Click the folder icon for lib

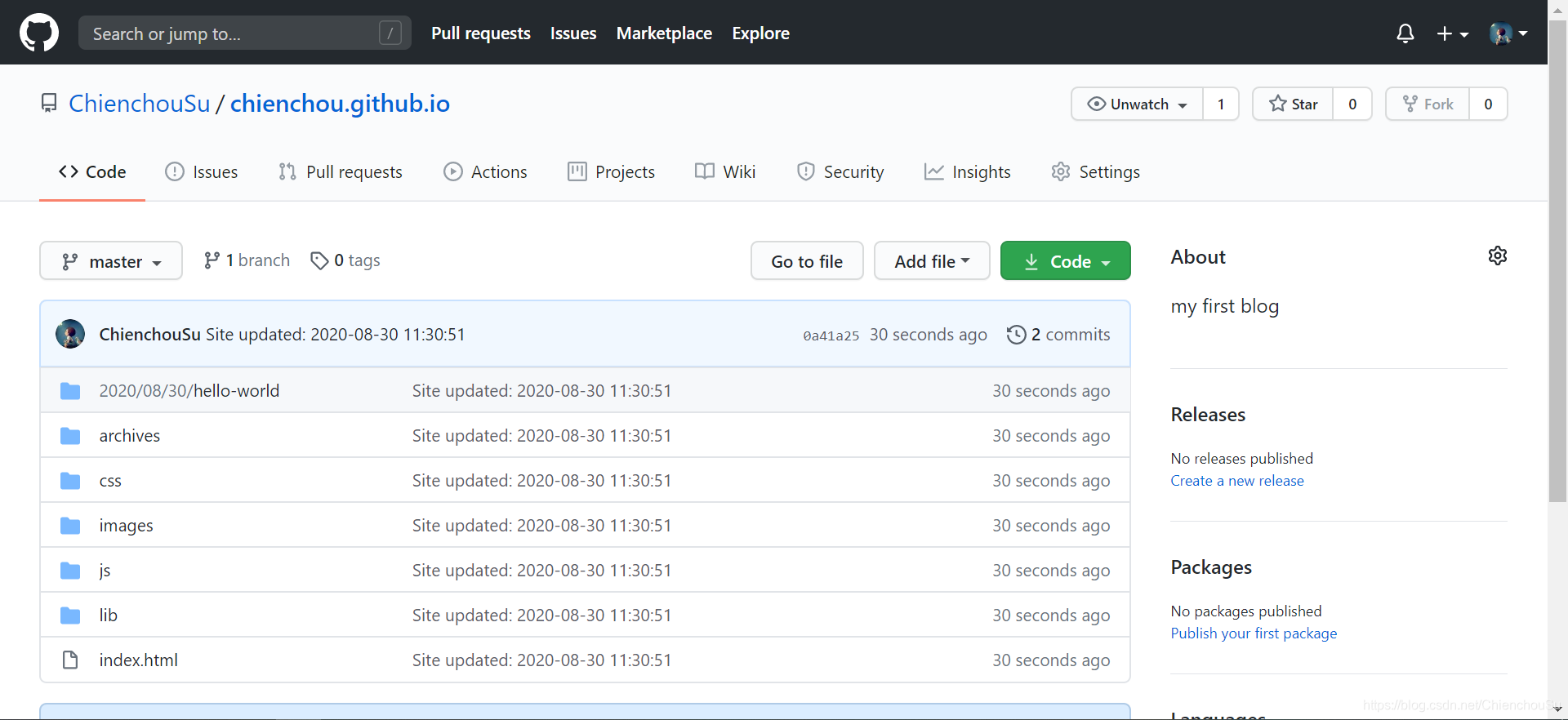[x=70, y=616]
